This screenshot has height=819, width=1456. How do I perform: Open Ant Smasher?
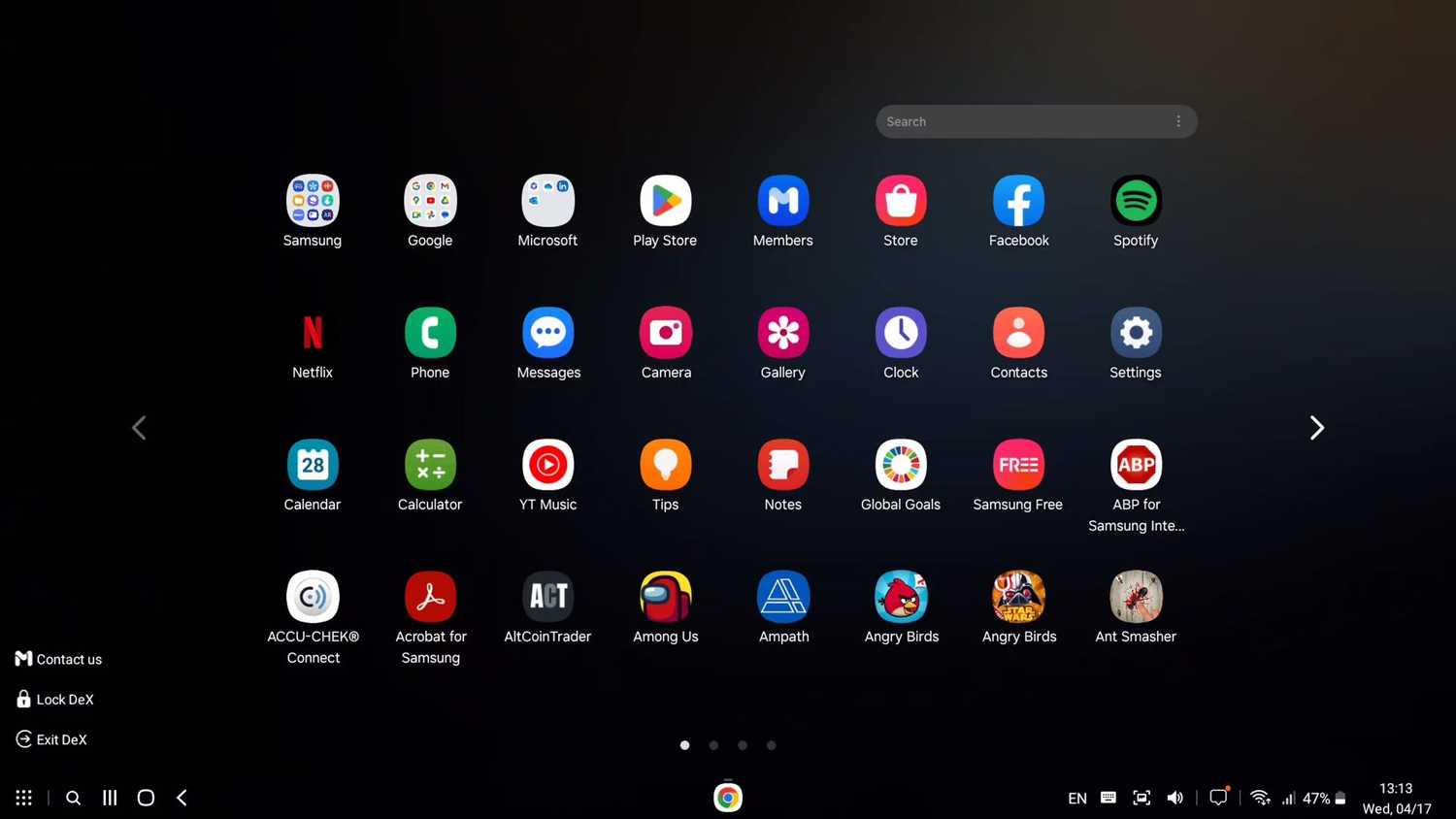[x=1135, y=596]
